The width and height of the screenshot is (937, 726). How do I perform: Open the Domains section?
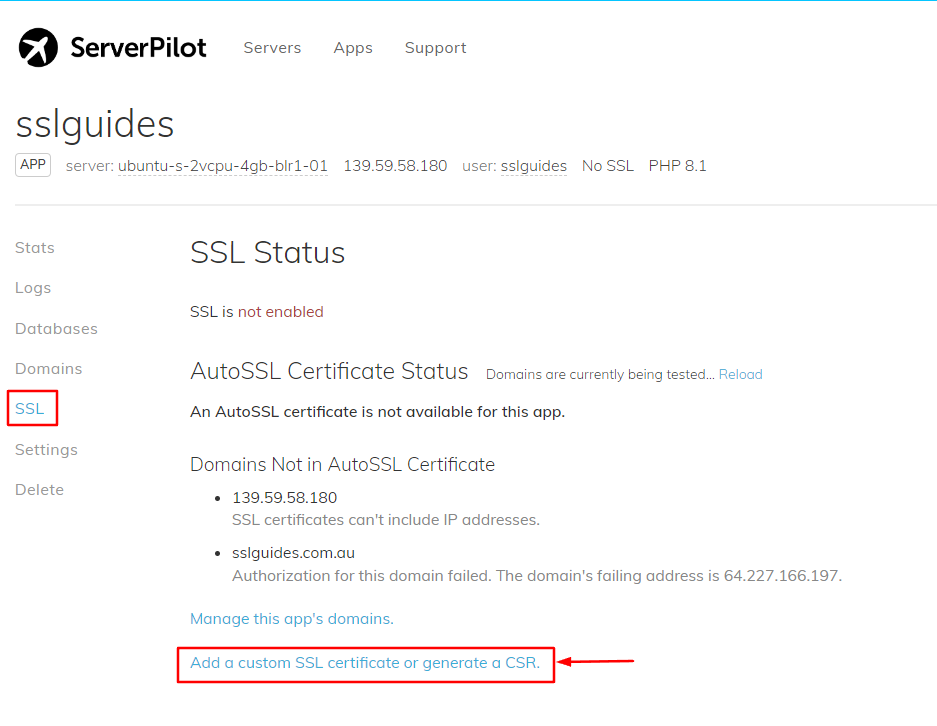pyautogui.click(x=48, y=368)
